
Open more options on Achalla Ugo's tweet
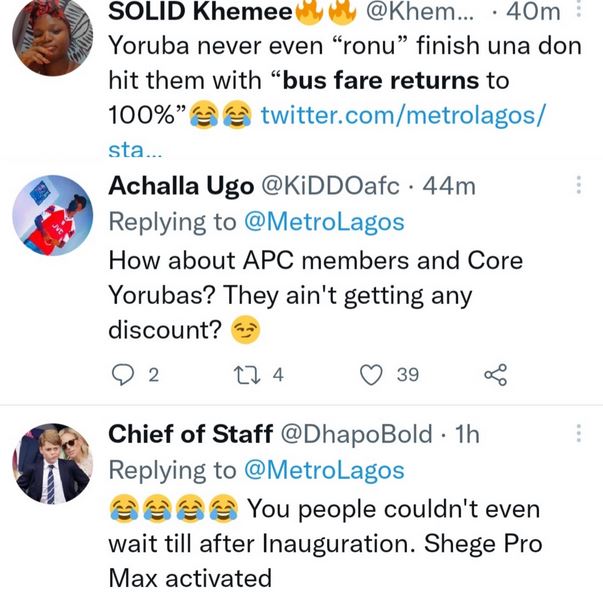[579, 186]
